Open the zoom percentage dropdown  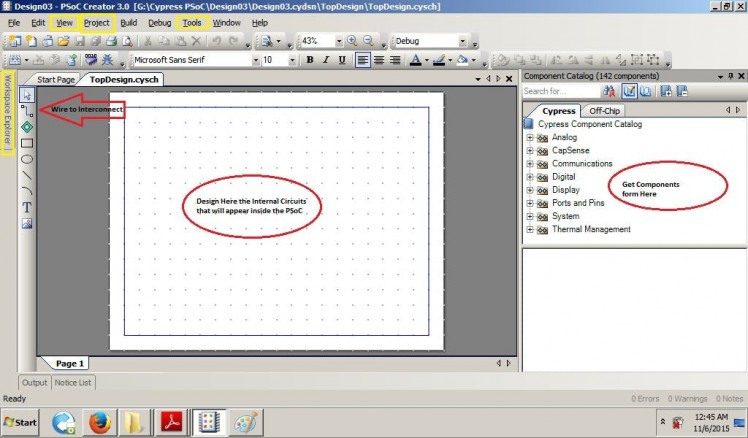[339, 42]
